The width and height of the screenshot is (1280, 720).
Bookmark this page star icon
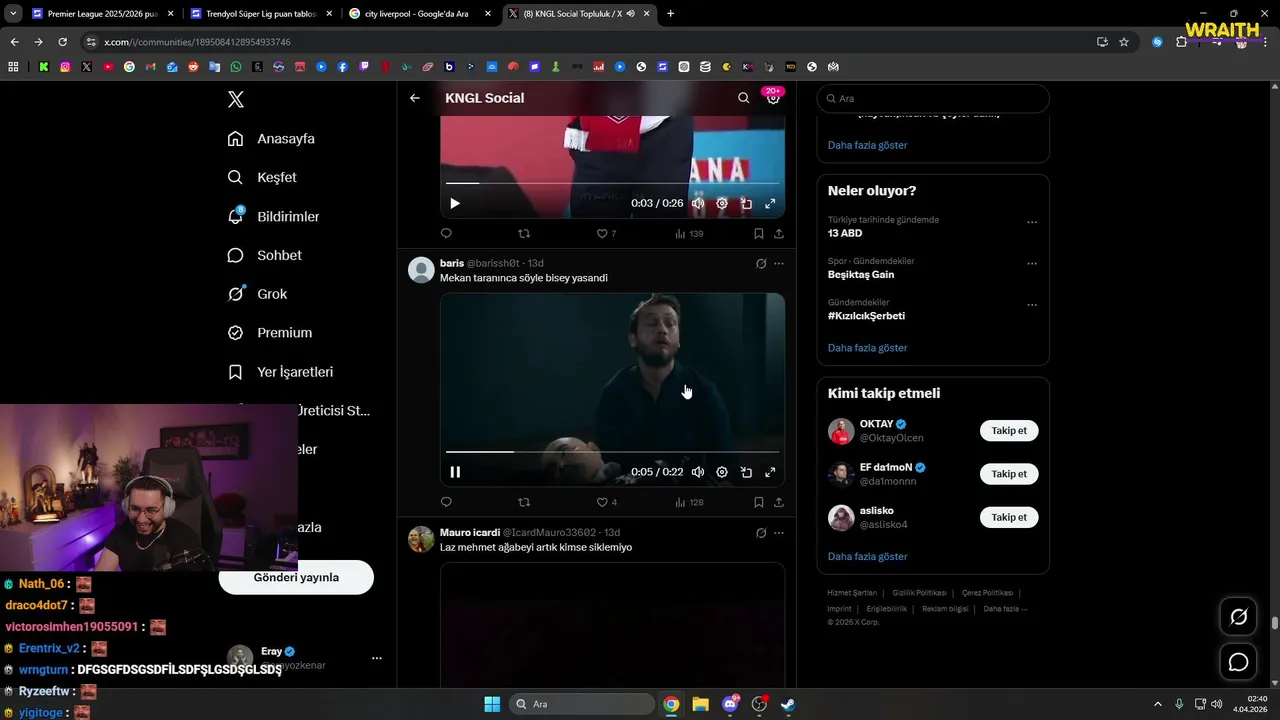tap(1124, 42)
